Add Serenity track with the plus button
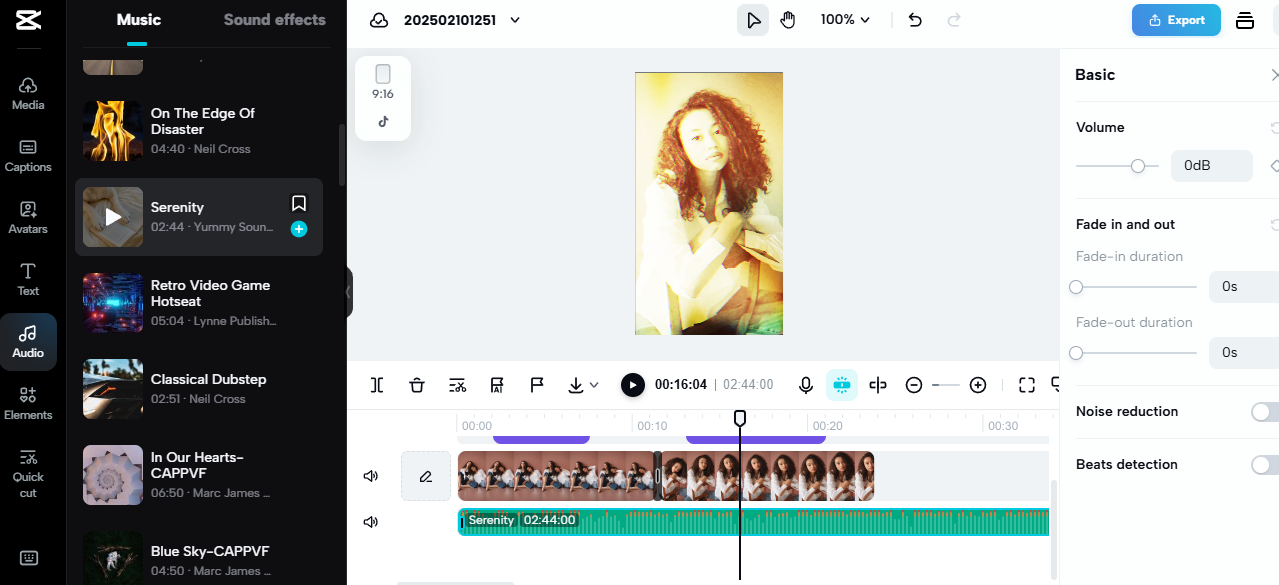Screen dimensions: 1279x585 (x=299, y=229)
